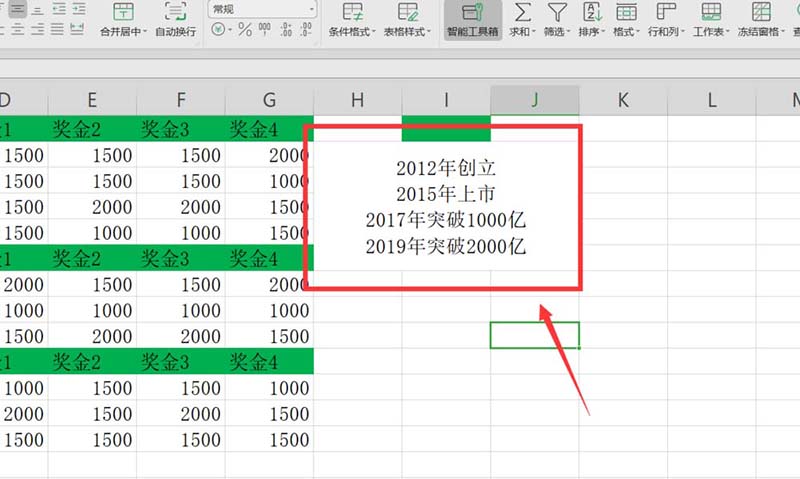Select column K header
The image size is (800, 479).
[x=623, y=100]
